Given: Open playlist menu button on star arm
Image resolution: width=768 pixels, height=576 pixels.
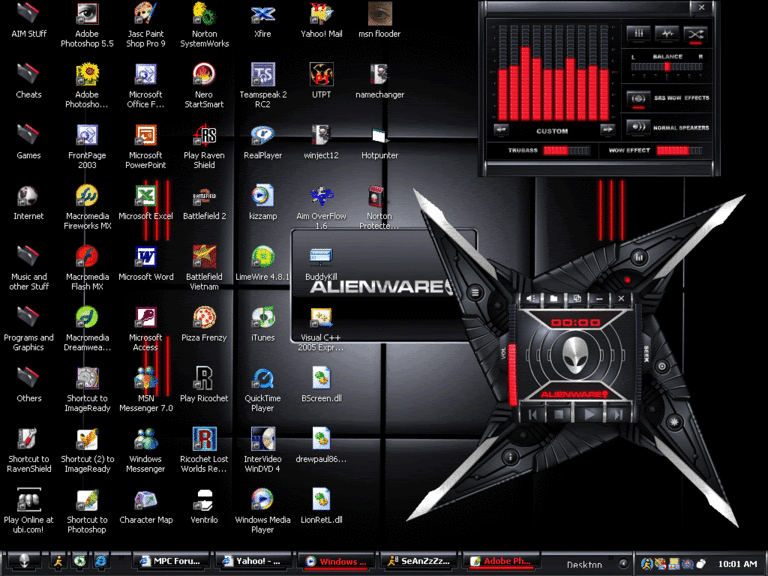Looking at the screenshot, I should [475, 292].
